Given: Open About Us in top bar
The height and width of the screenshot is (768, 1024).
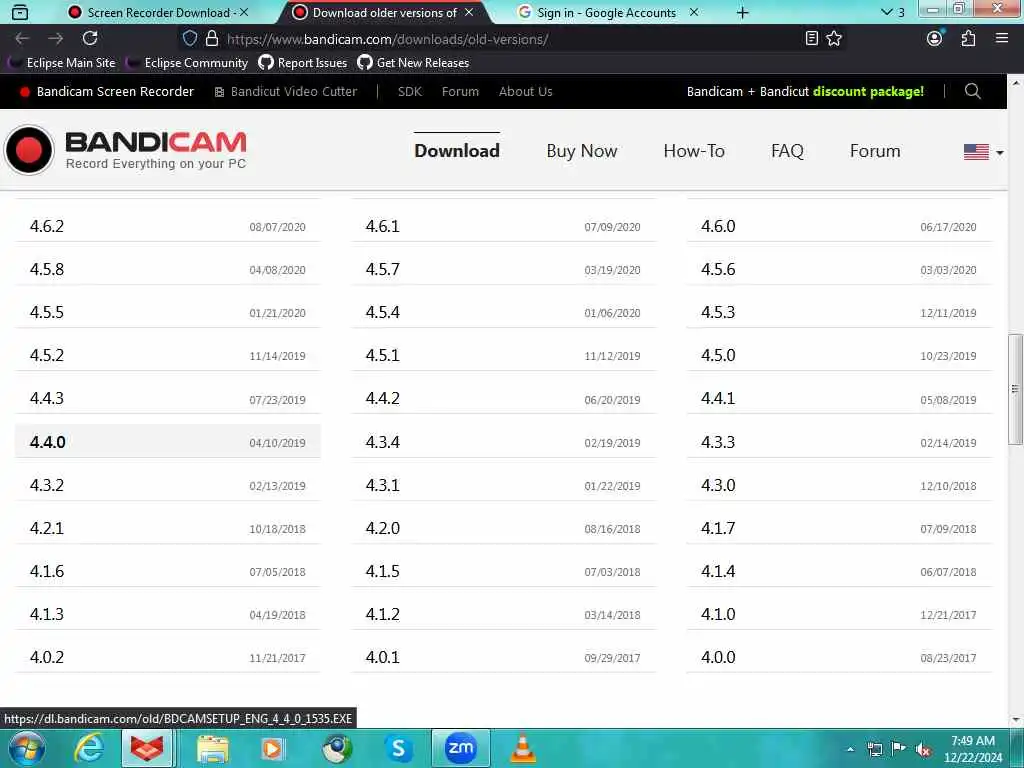Looking at the screenshot, I should [x=526, y=91].
